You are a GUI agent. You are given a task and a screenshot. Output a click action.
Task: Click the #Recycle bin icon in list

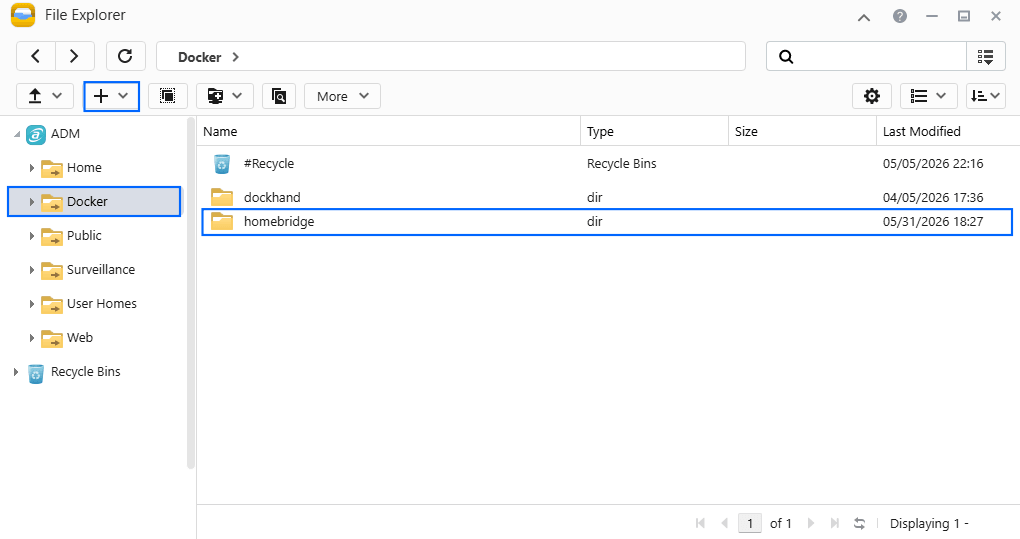click(x=222, y=164)
